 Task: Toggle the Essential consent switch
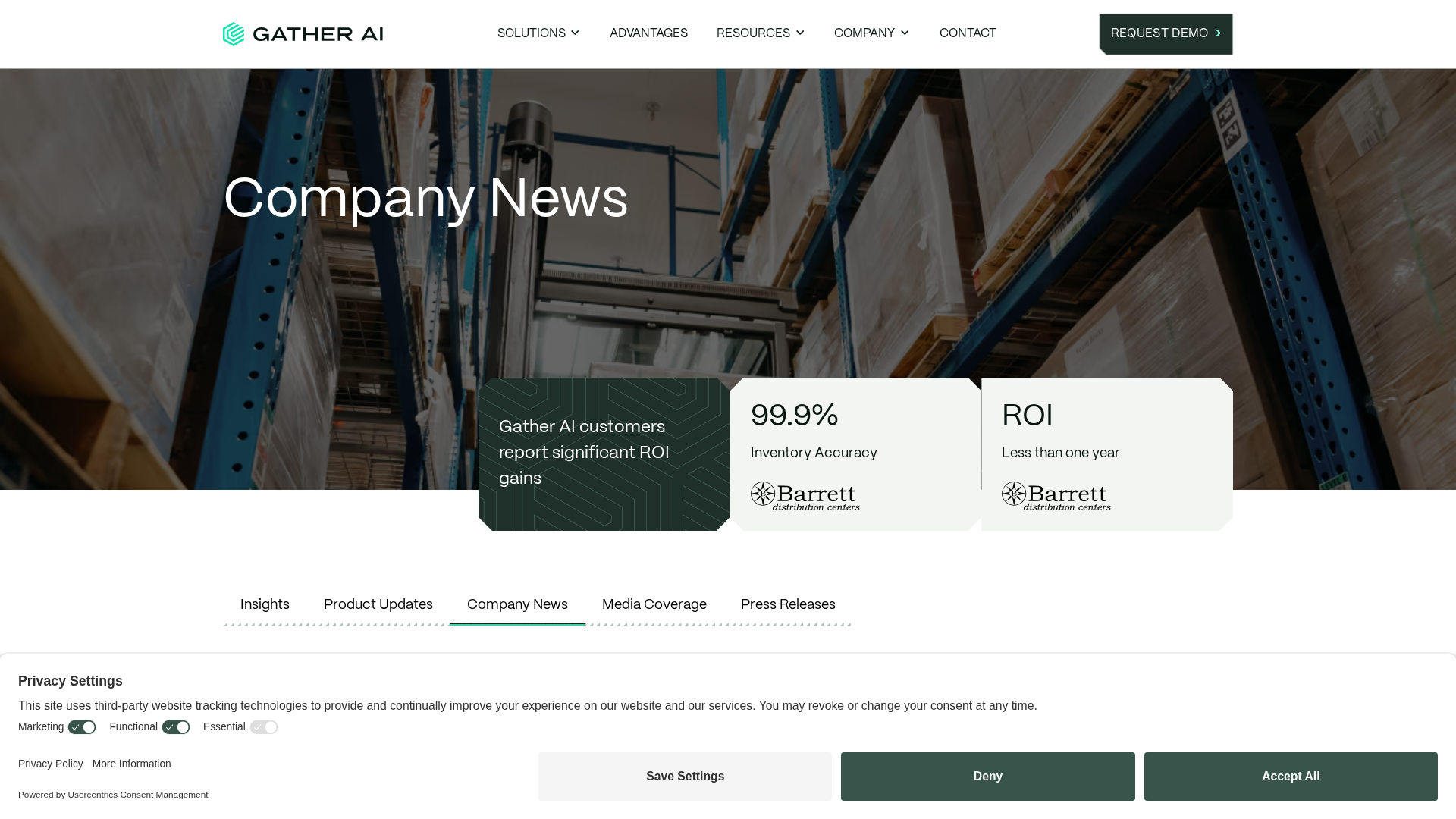coord(264,727)
